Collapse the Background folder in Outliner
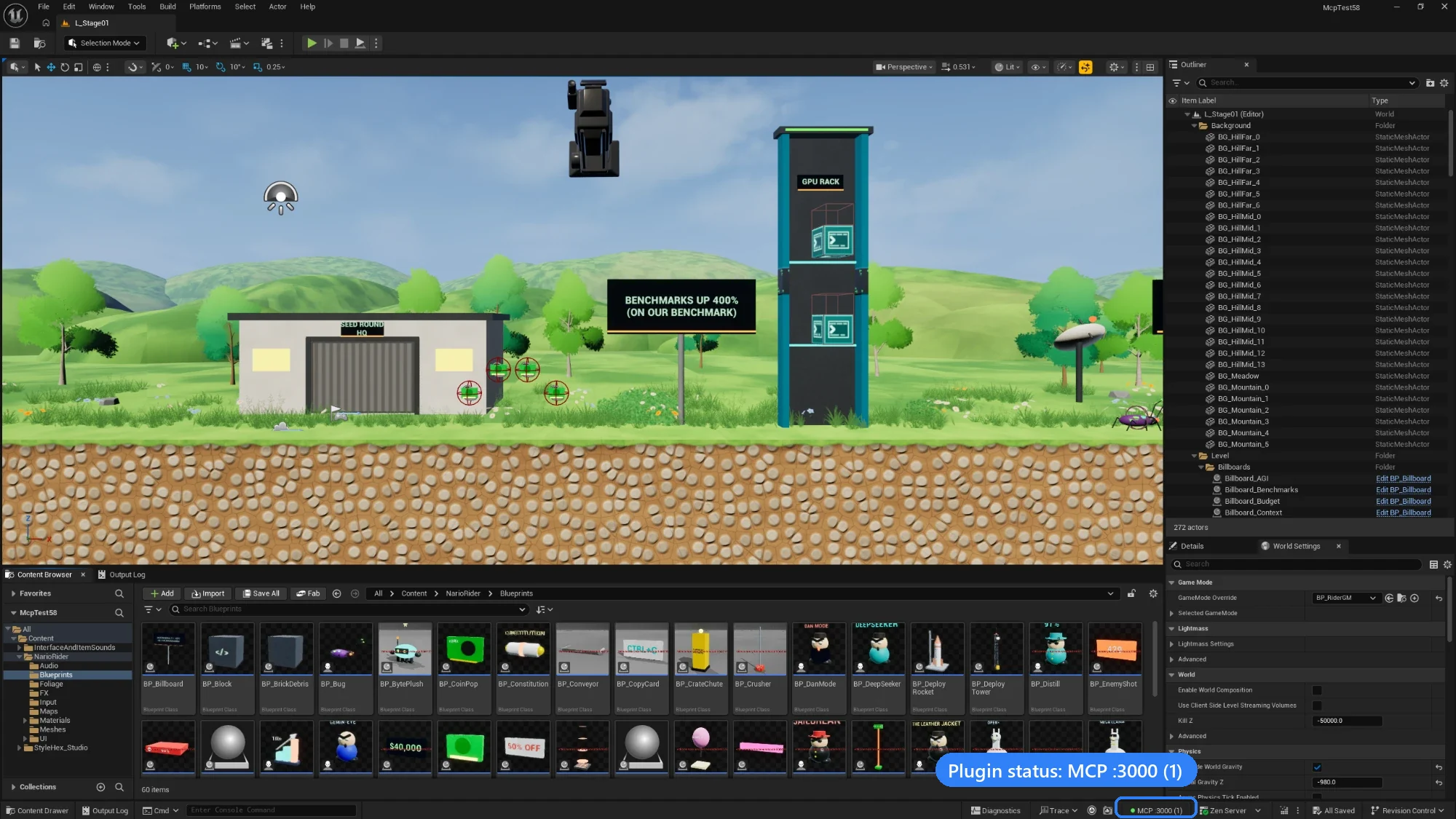 [x=1194, y=125]
